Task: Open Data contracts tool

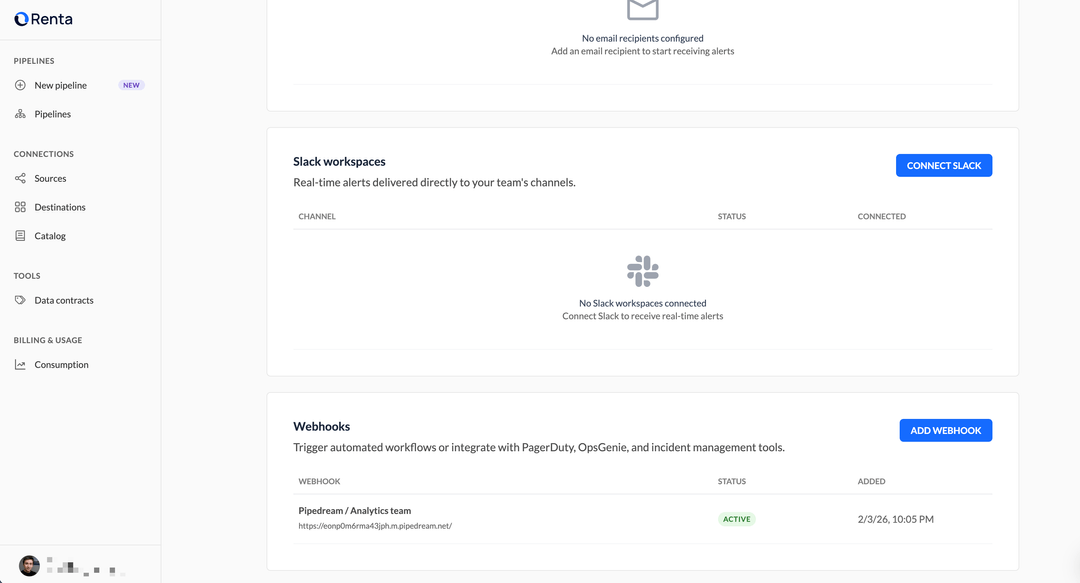Action: click(64, 300)
